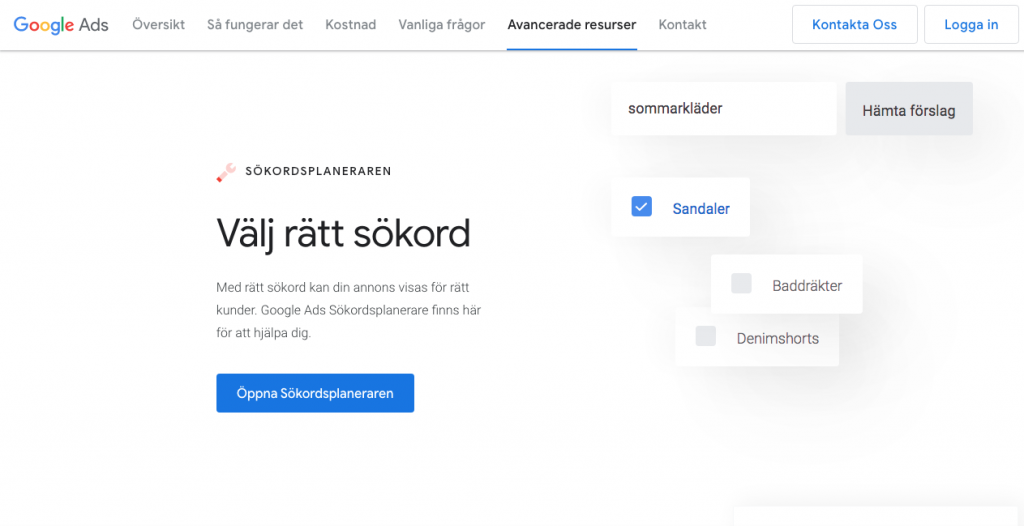This screenshot has width=1024, height=526.
Task: Click the Öppna Sökordsplaneraren button
Action: point(315,393)
